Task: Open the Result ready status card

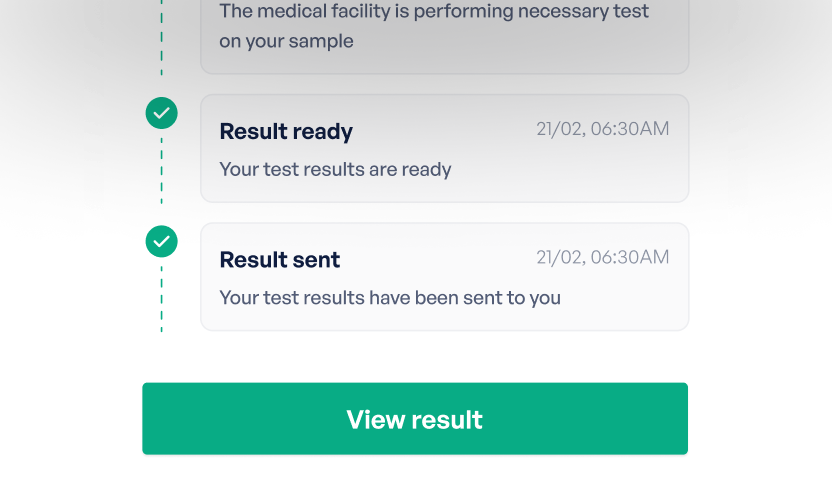Action: (x=444, y=149)
